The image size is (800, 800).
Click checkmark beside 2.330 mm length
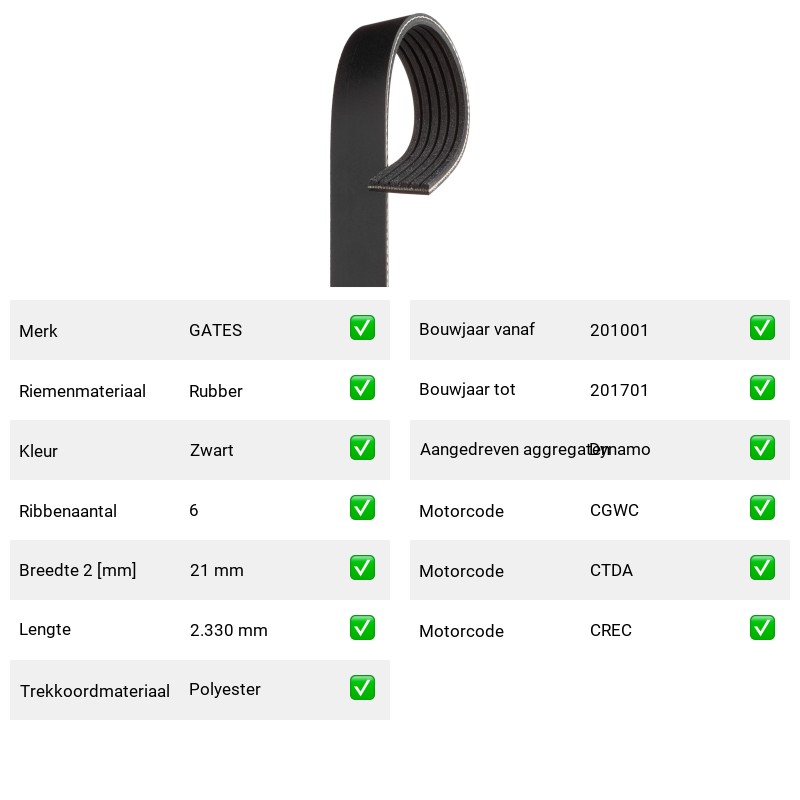[362, 628]
